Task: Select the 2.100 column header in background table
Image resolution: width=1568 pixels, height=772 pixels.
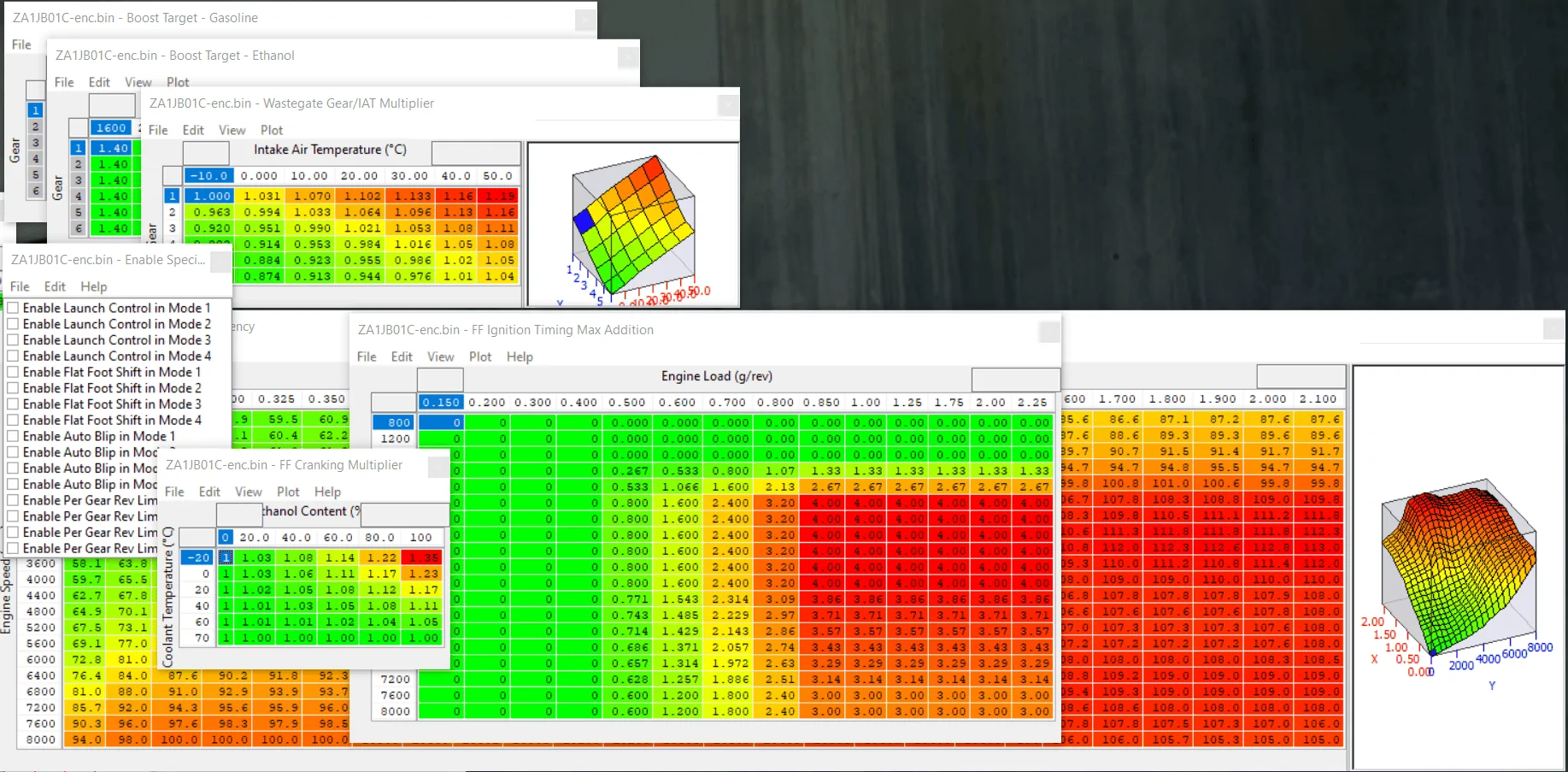Action: 1318,398
